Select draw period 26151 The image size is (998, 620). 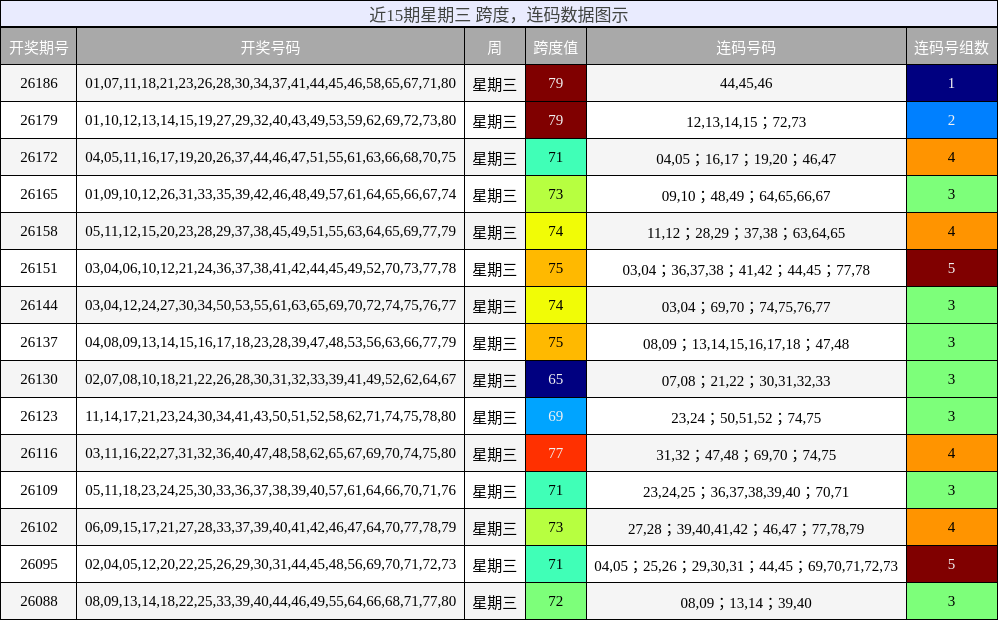tap(39, 268)
